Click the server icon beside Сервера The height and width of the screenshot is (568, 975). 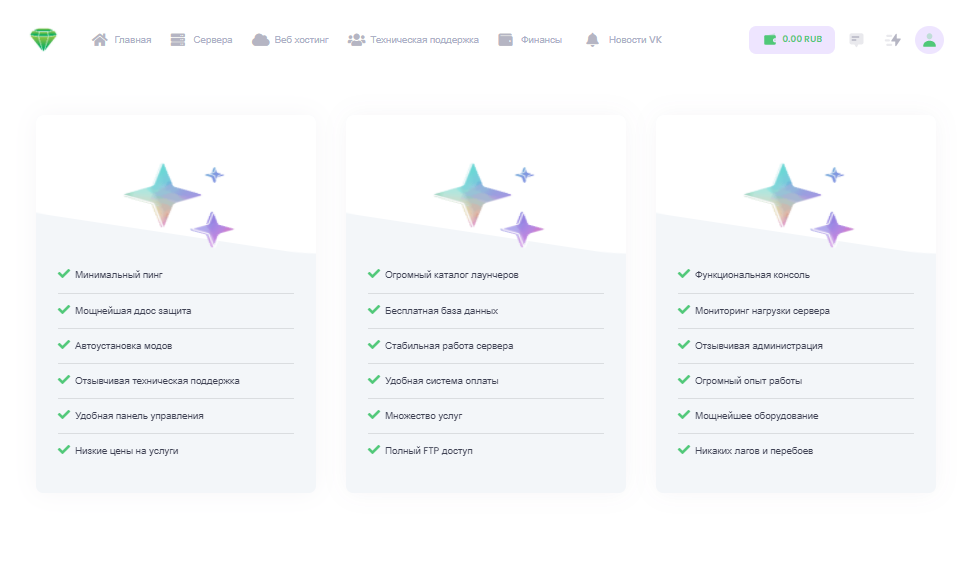(178, 40)
